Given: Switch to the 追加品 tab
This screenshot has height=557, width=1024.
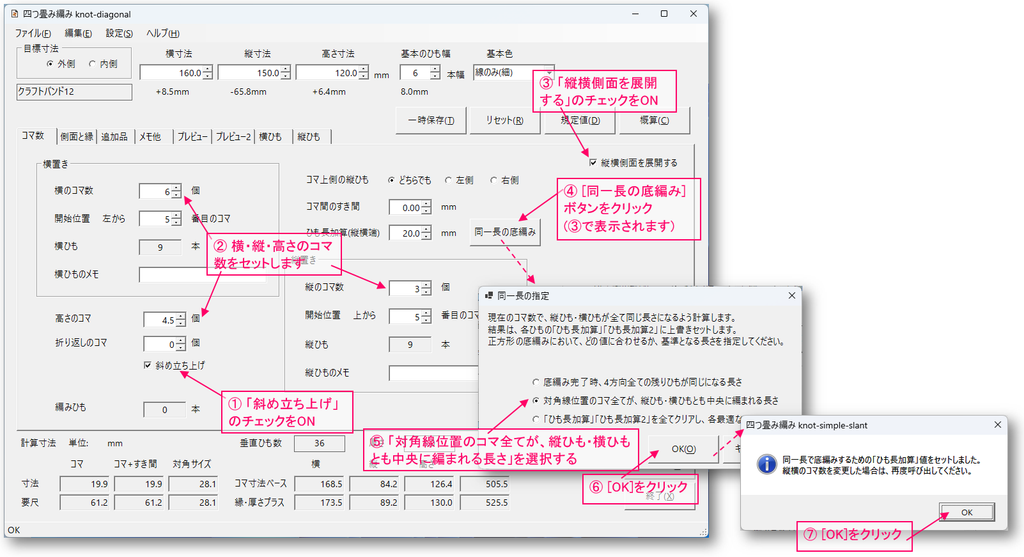Looking at the screenshot, I should 114,136.
